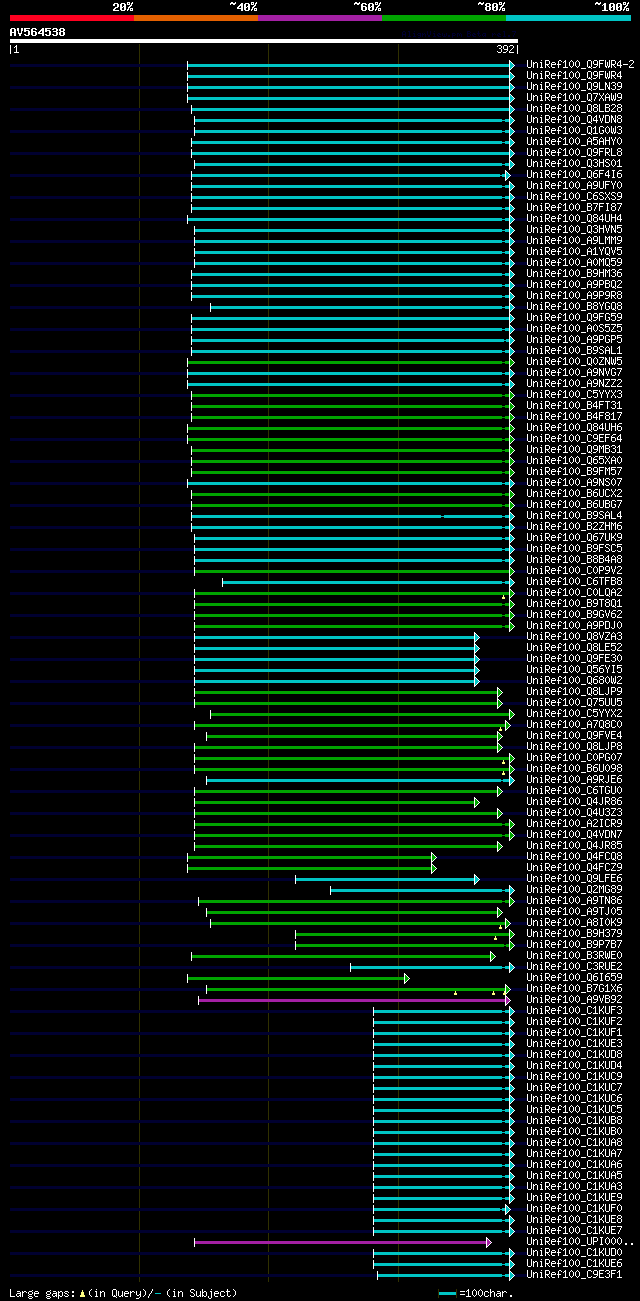Select hit UniRef100_A0S5Z5

tap(574, 328)
